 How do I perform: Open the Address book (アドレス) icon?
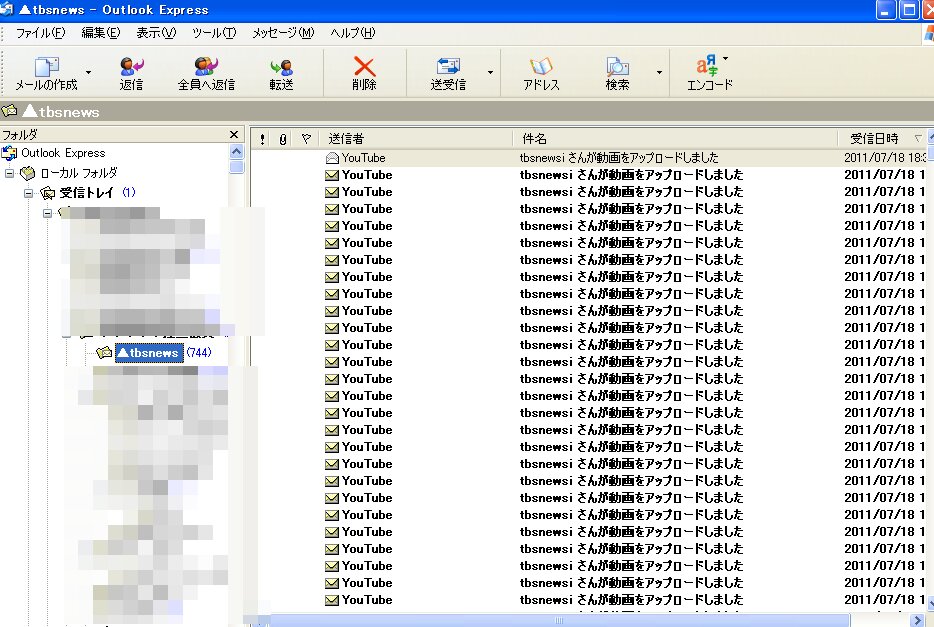pos(541,67)
